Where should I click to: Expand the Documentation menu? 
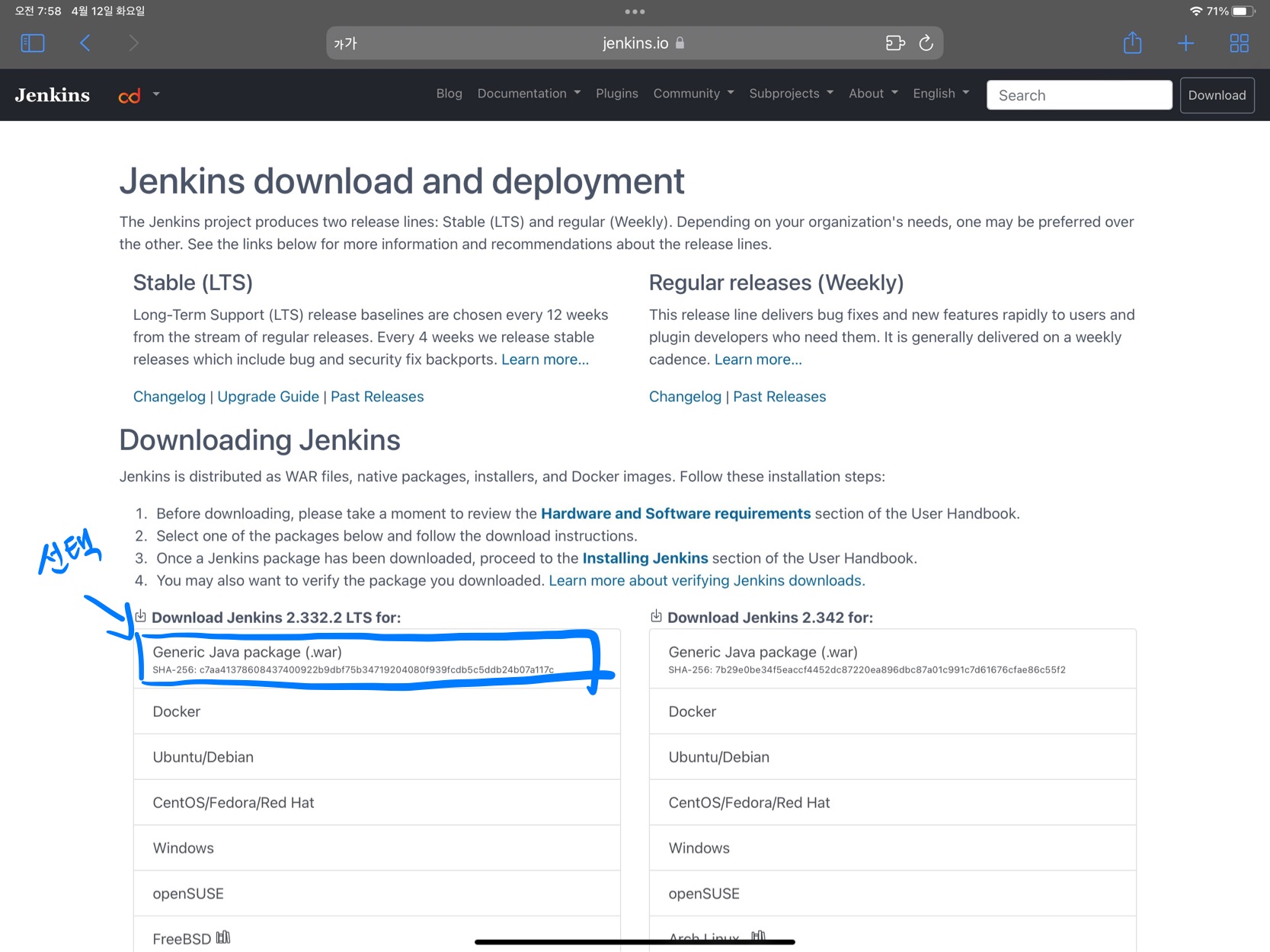click(x=529, y=94)
